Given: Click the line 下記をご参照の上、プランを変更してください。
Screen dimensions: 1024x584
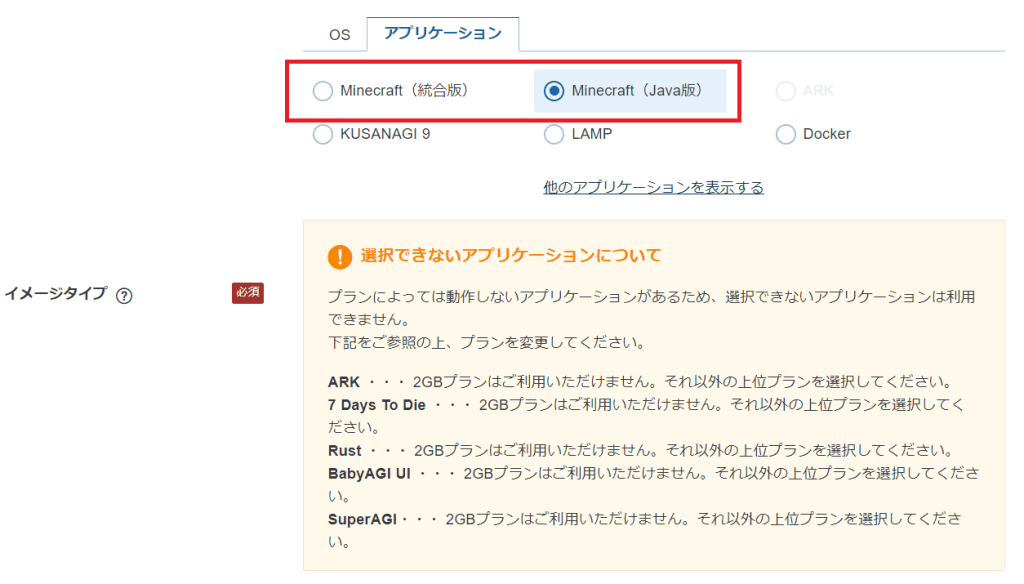Looking at the screenshot, I should pyautogui.click(x=486, y=342).
